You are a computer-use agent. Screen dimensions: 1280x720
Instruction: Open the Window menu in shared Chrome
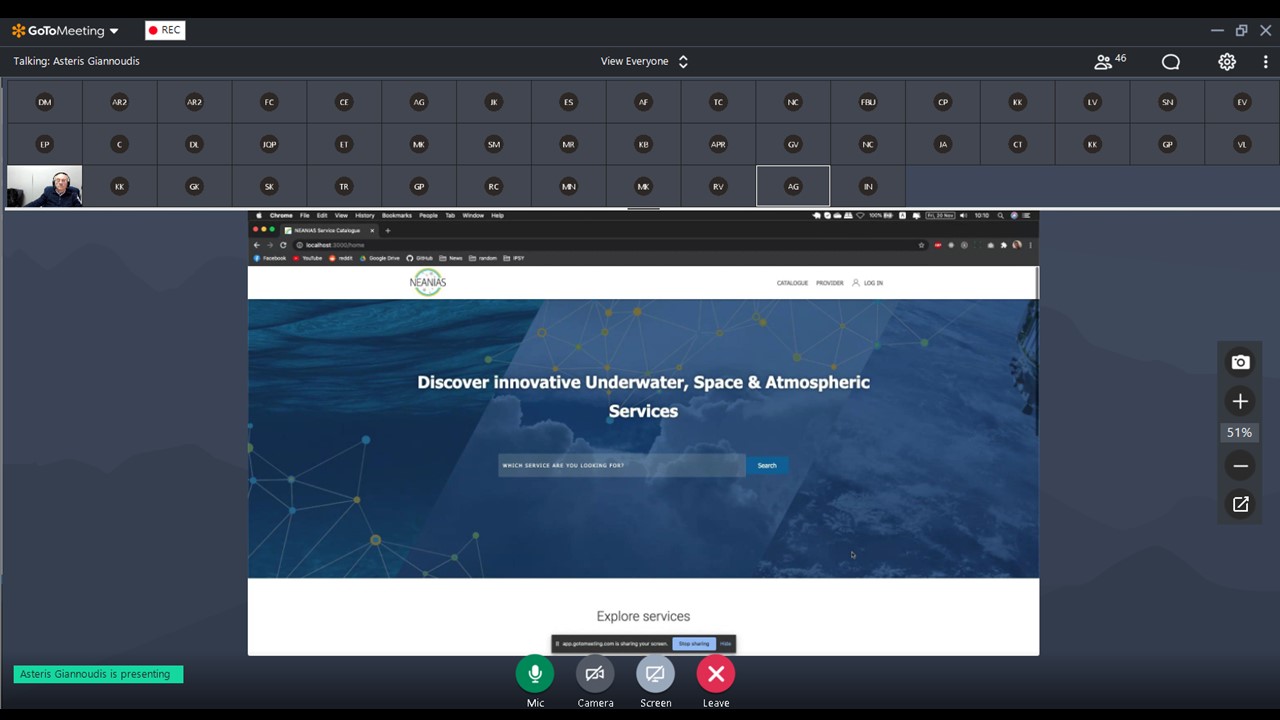click(473, 215)
